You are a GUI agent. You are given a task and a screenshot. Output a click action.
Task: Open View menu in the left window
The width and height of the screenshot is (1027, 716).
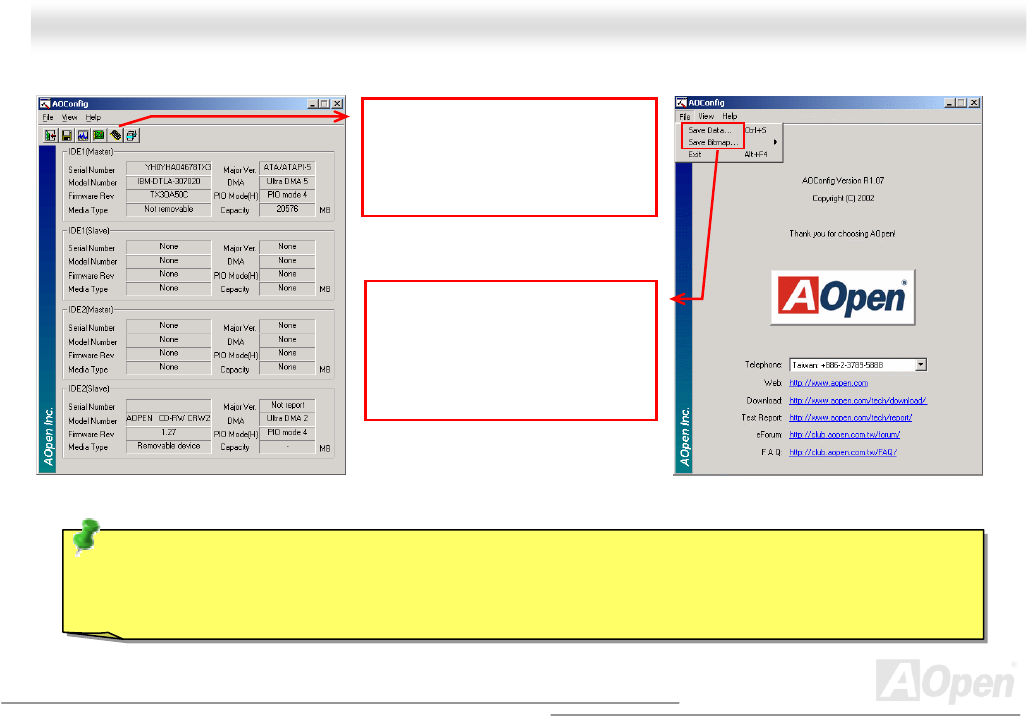tap(69, 117)
